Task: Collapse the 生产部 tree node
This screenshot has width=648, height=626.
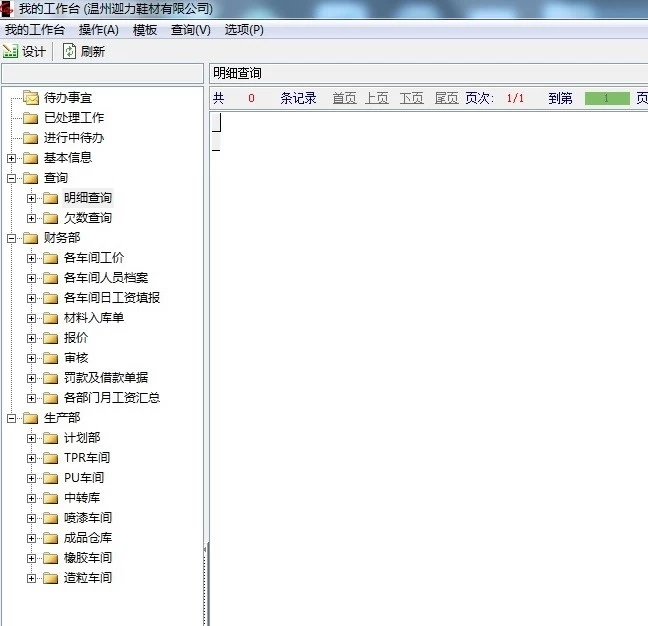Action: point(11,418)
